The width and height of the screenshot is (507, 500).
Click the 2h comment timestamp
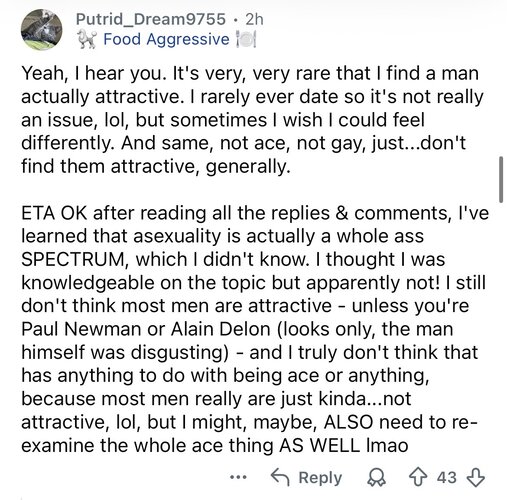254,19
